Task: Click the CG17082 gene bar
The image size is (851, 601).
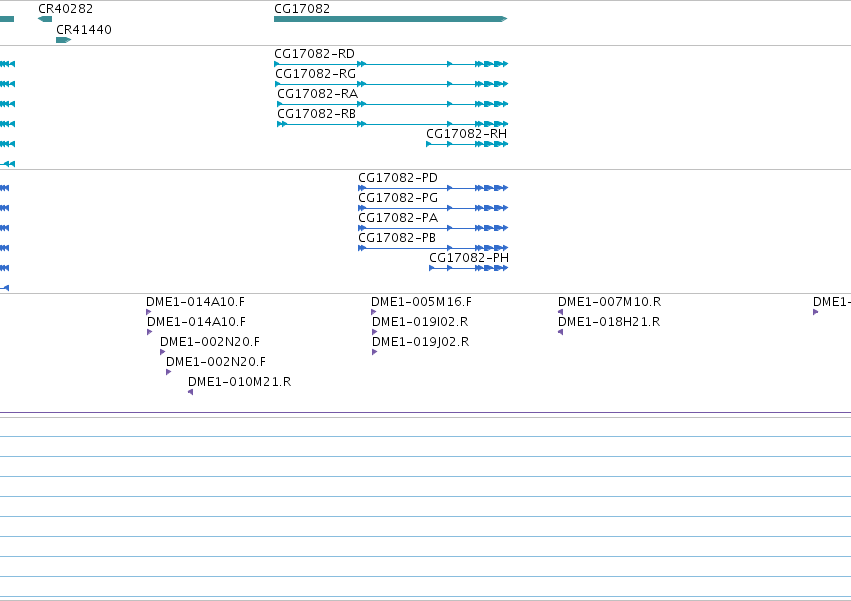Action: [391, 19]
